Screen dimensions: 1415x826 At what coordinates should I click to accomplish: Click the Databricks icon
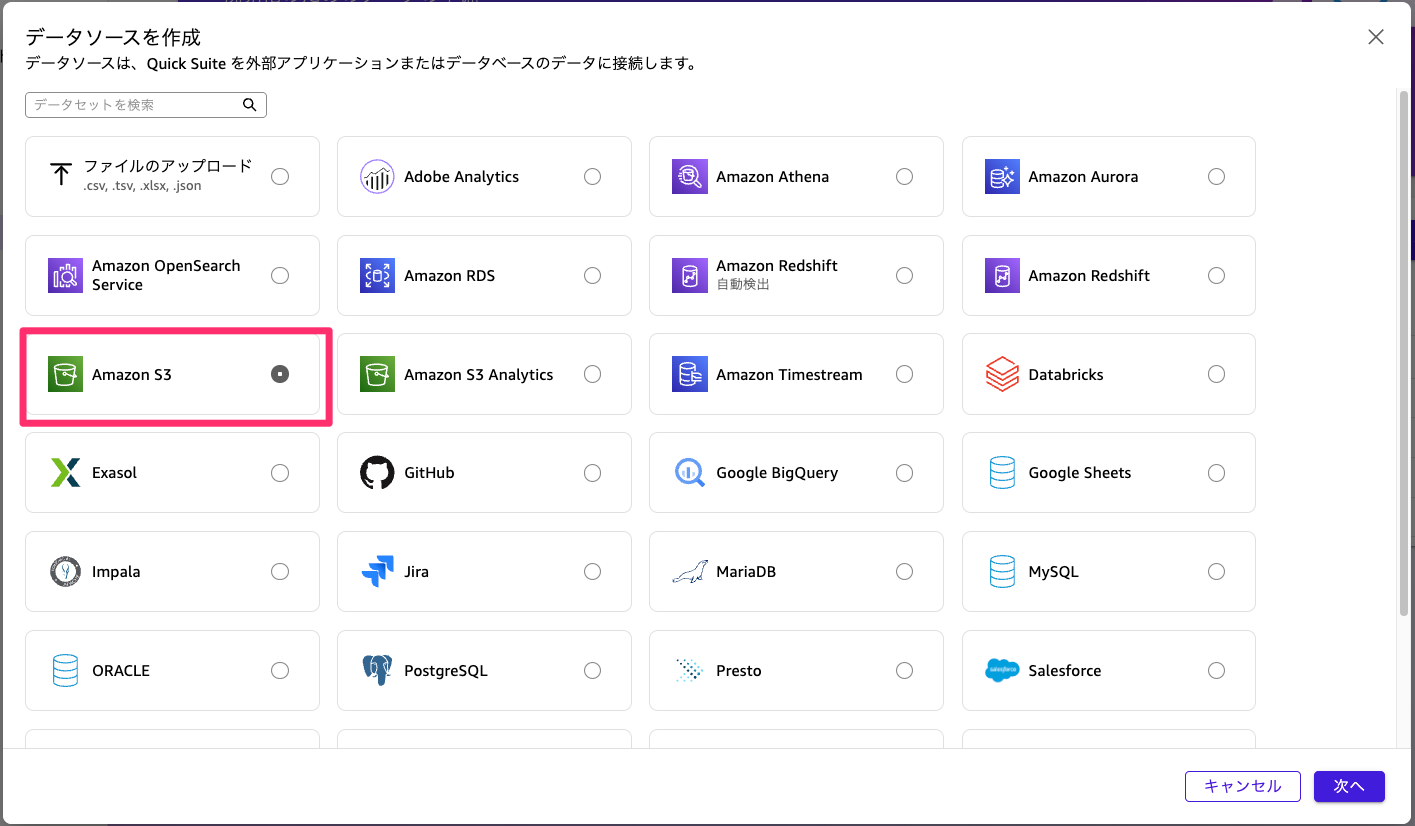1002,374
